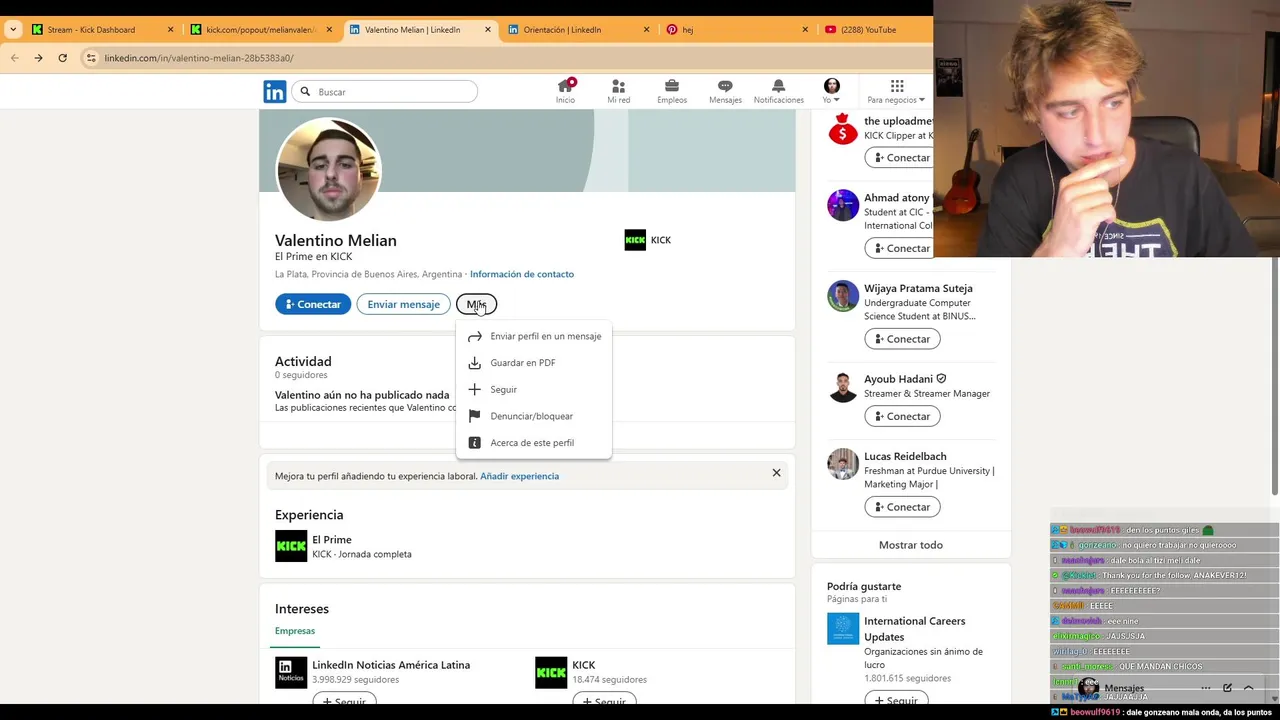Click Enviar mensaje button
Viewport: 1280px width, 720px height.
(x=403, y=304)
